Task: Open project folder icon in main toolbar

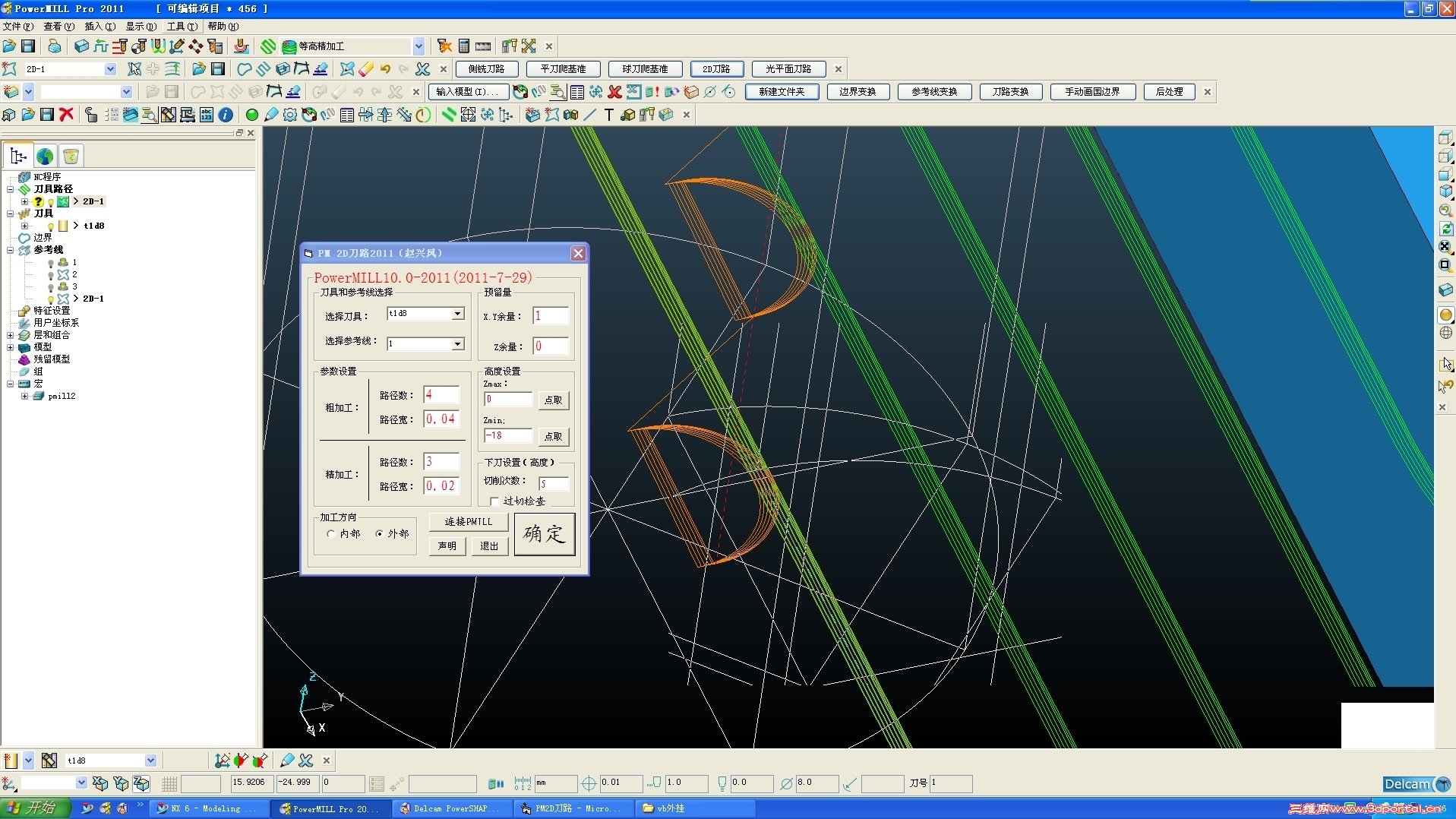Action: coord(9,46)
